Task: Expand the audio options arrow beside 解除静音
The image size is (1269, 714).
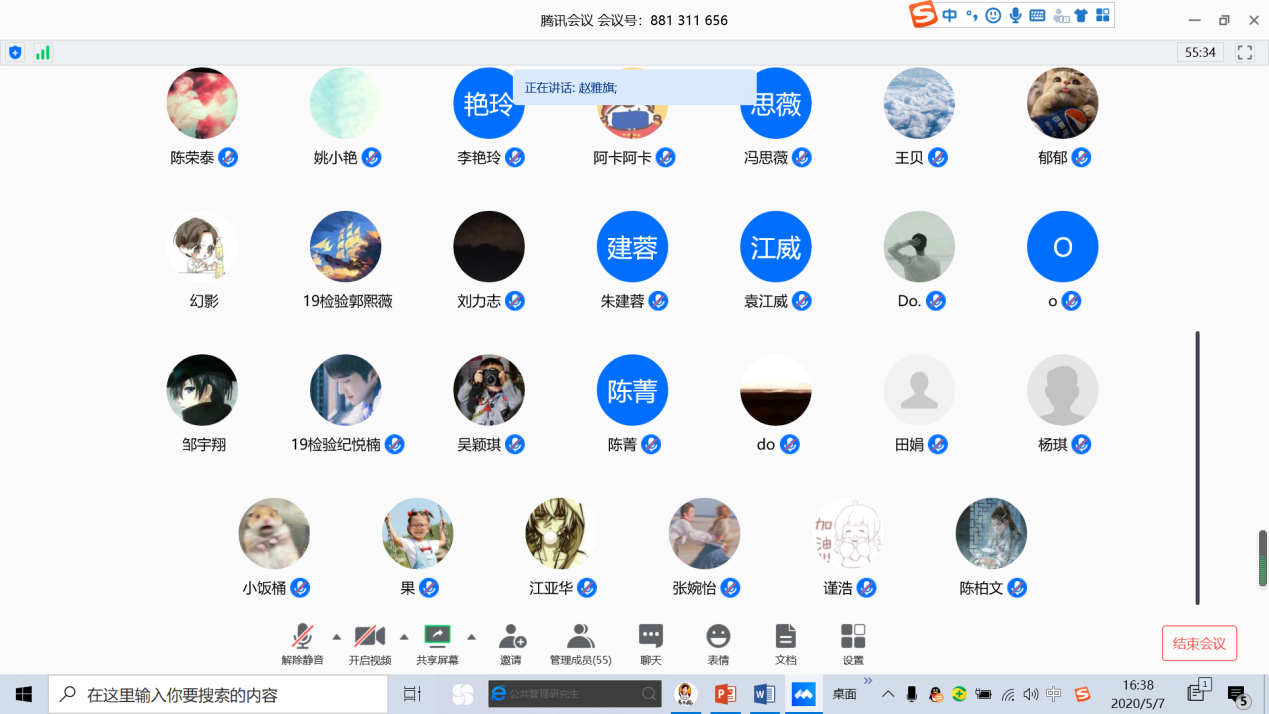Action: 336,637
